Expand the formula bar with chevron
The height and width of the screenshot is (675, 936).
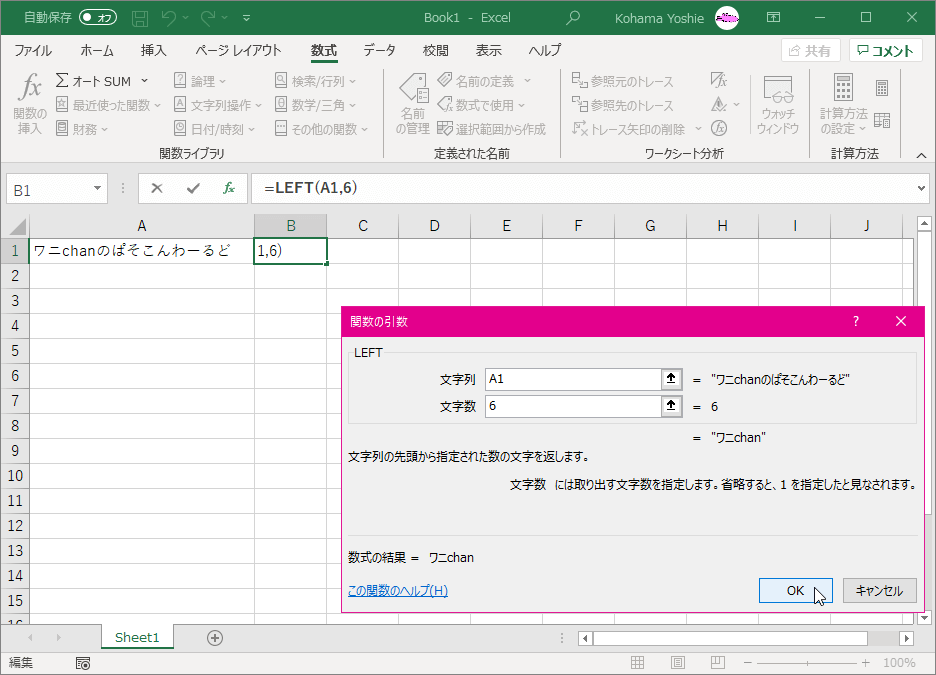click(x=921, y=188)
